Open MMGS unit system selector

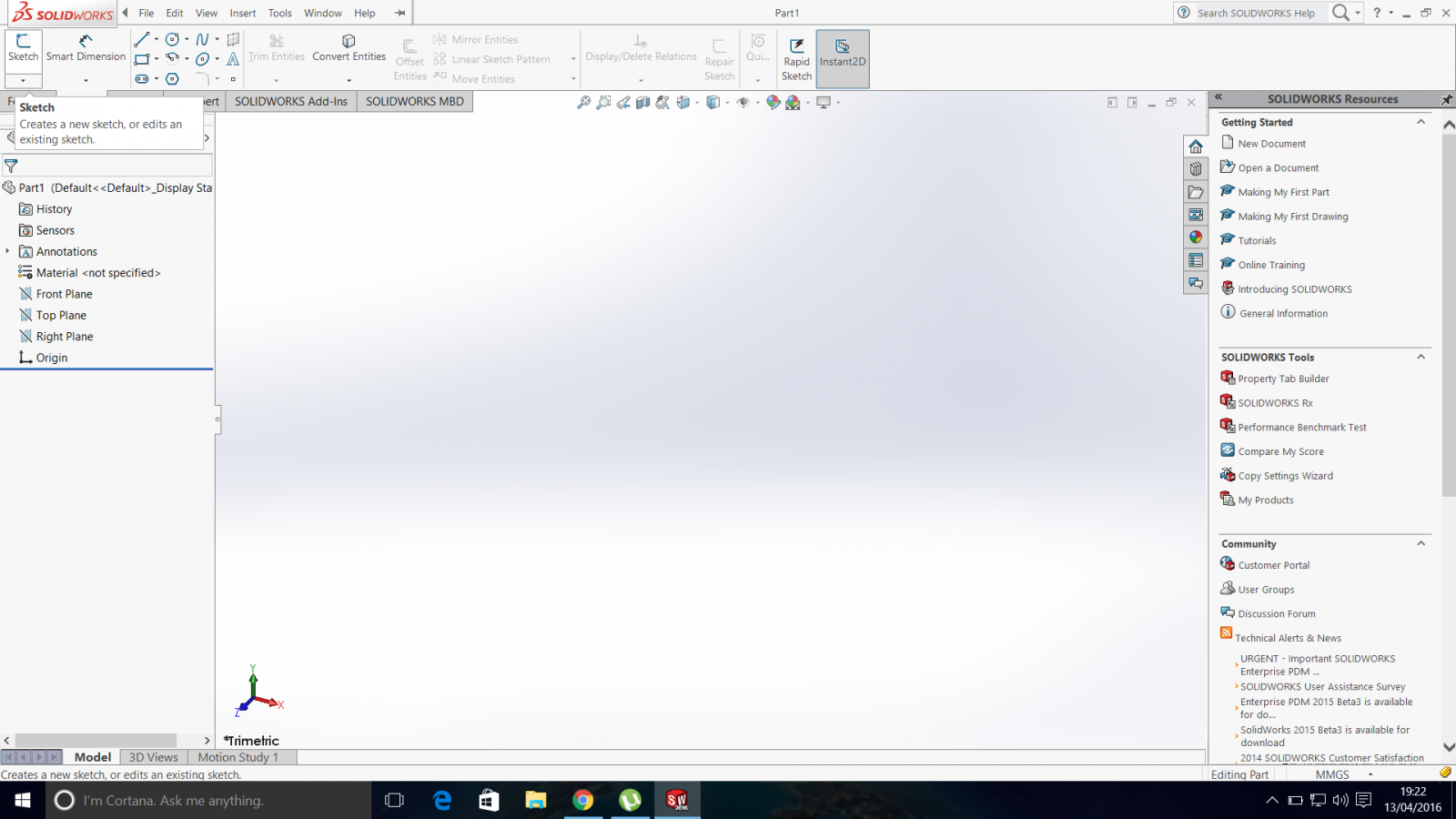(1344, 774)
